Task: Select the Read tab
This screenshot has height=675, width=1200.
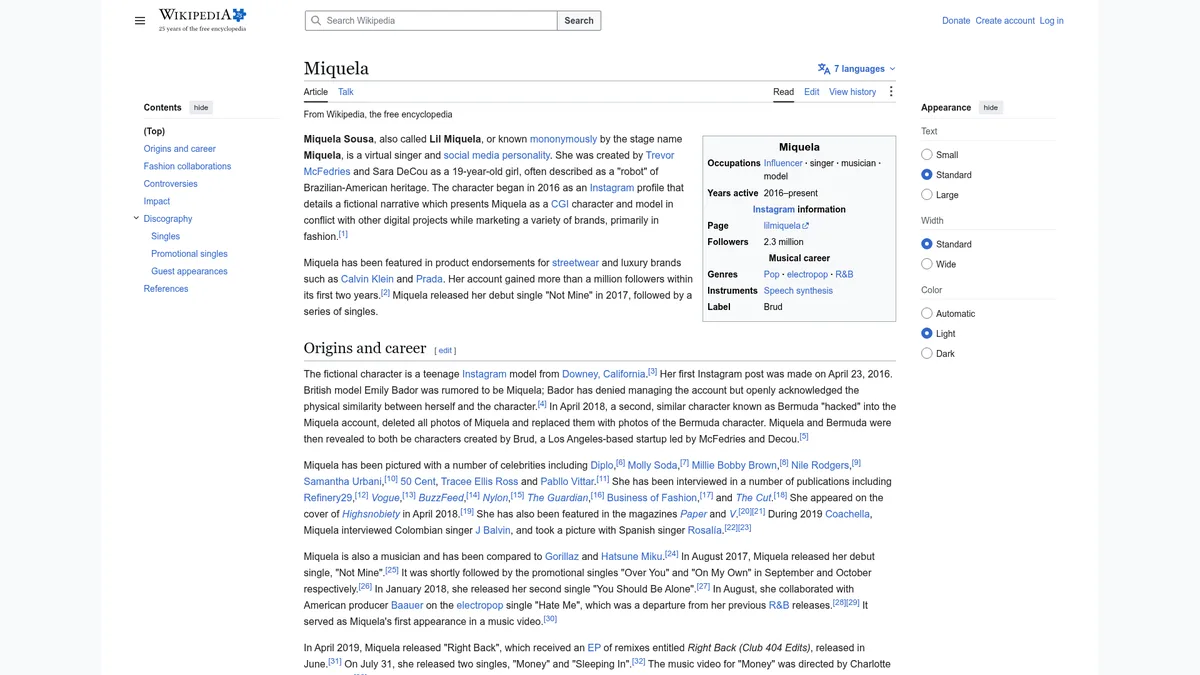Action: 784,92
